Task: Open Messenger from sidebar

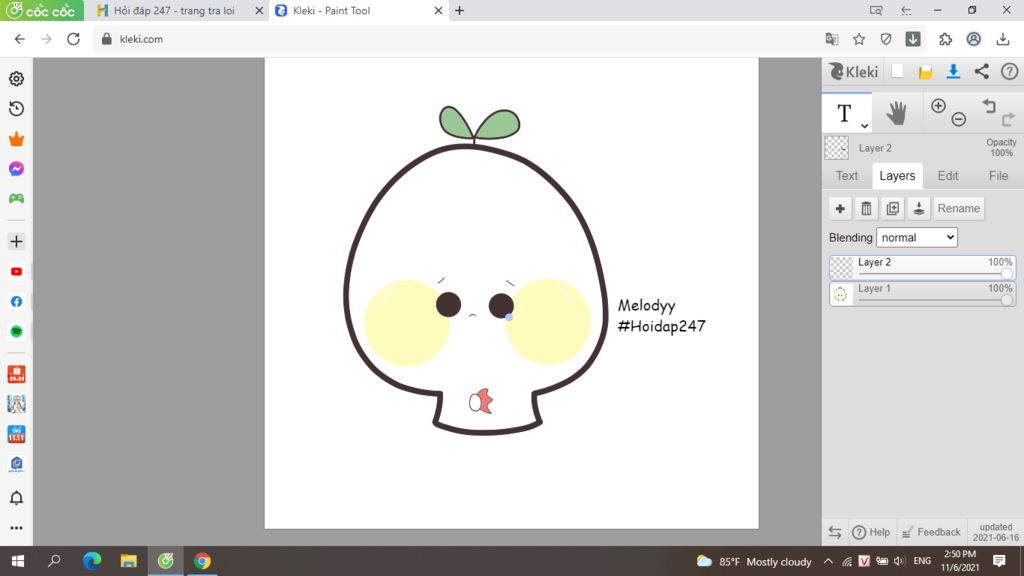Action: [x=16, y=168]
